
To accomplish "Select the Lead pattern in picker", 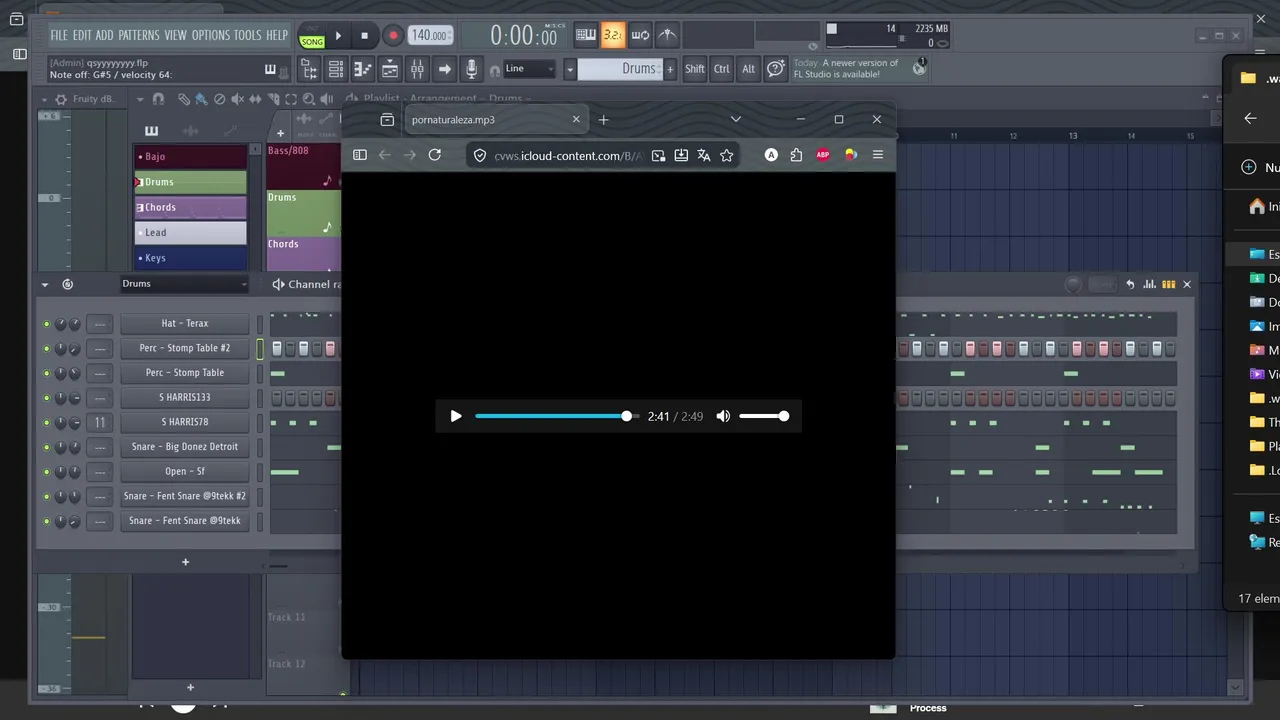I will [190, 233].
